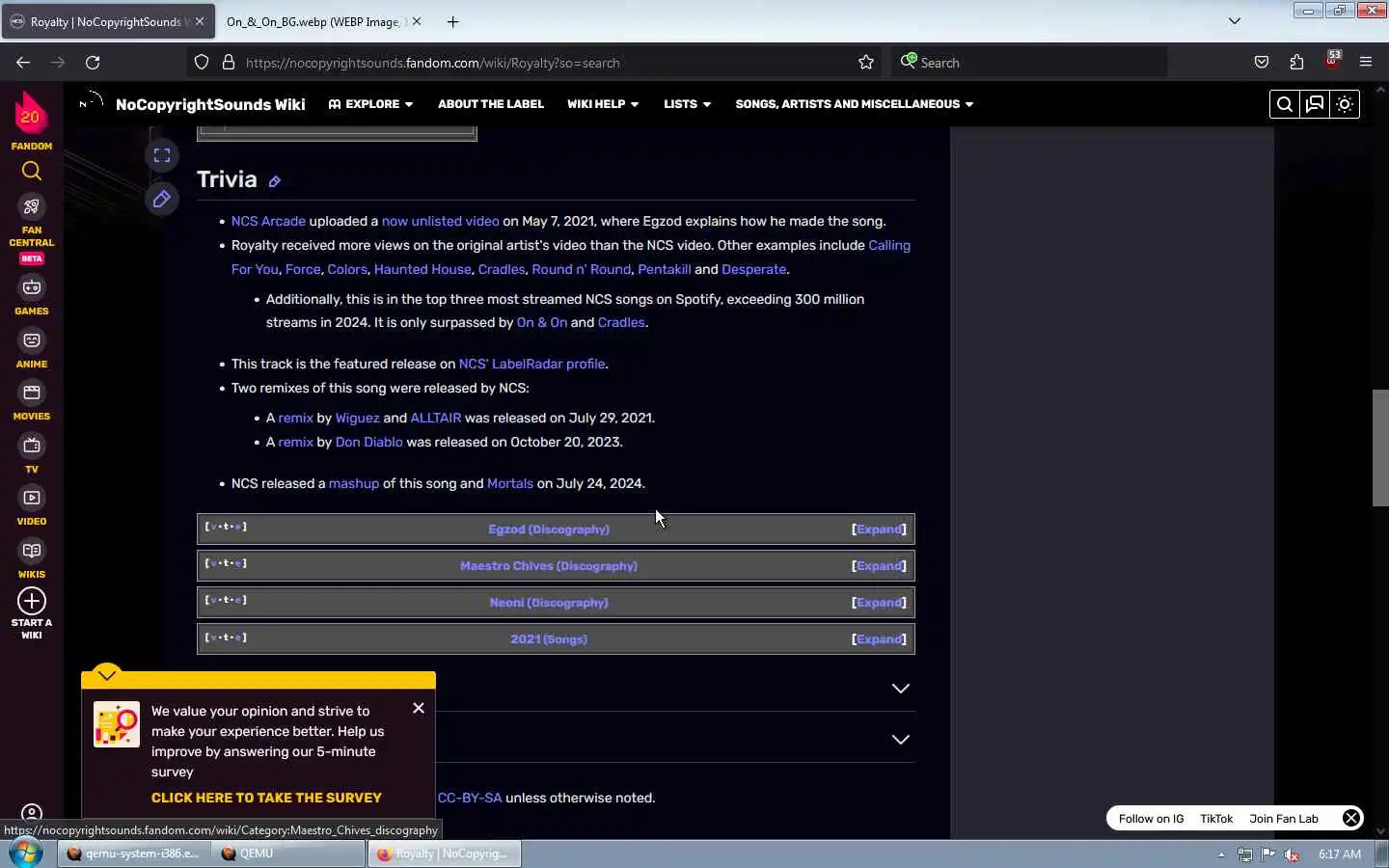Expand the Egzod (Discography) navbox
The image size is (1389, 868).
[x=879, y=529]
